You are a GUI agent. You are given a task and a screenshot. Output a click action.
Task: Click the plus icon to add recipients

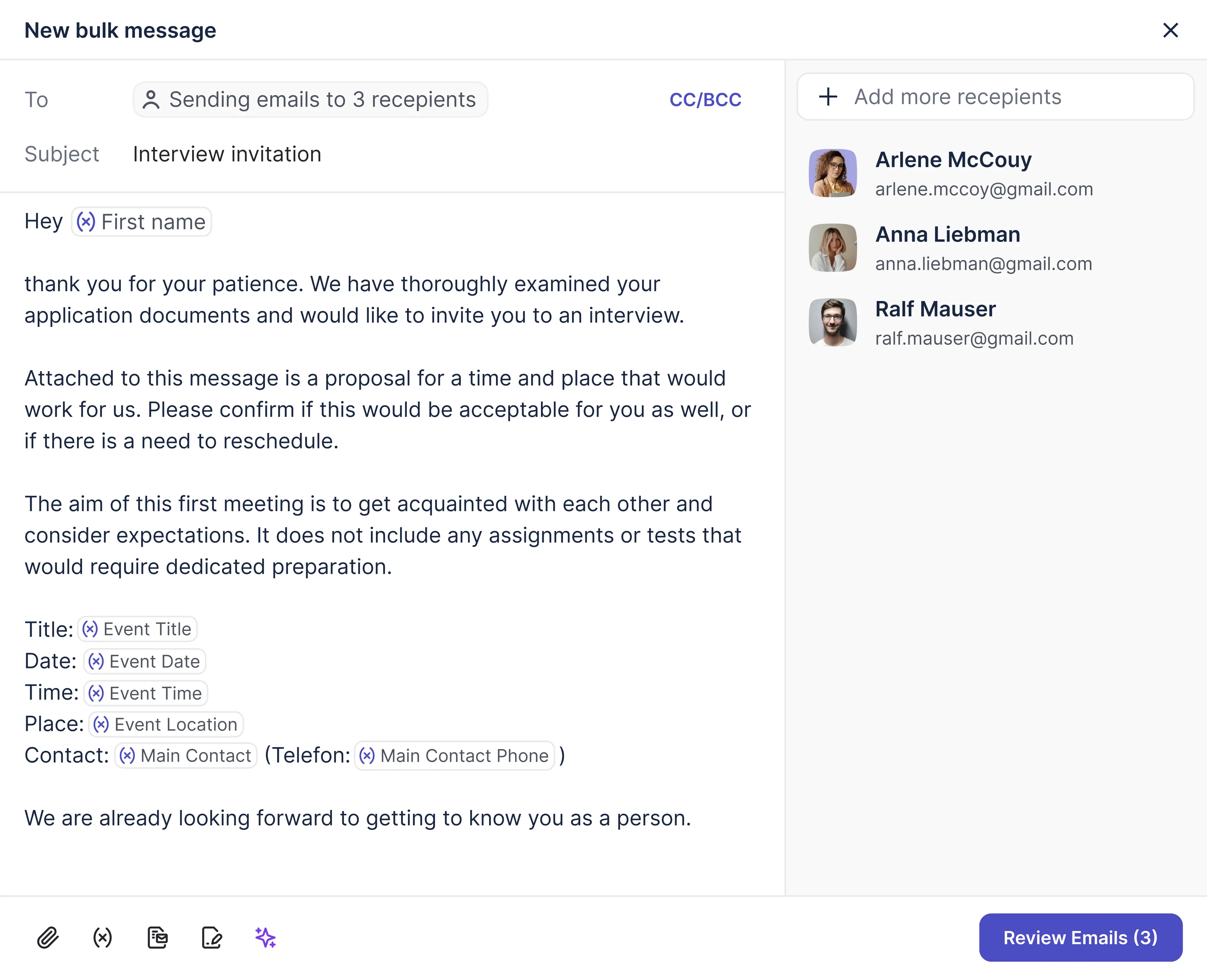pyautogui.click(x=828, y=96)
